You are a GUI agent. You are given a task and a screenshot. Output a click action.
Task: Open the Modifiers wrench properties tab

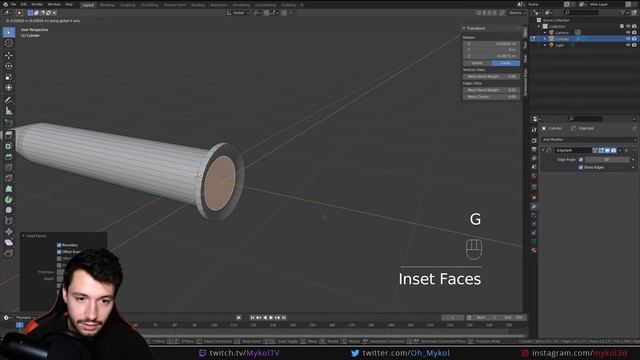[x=534, y=207]
